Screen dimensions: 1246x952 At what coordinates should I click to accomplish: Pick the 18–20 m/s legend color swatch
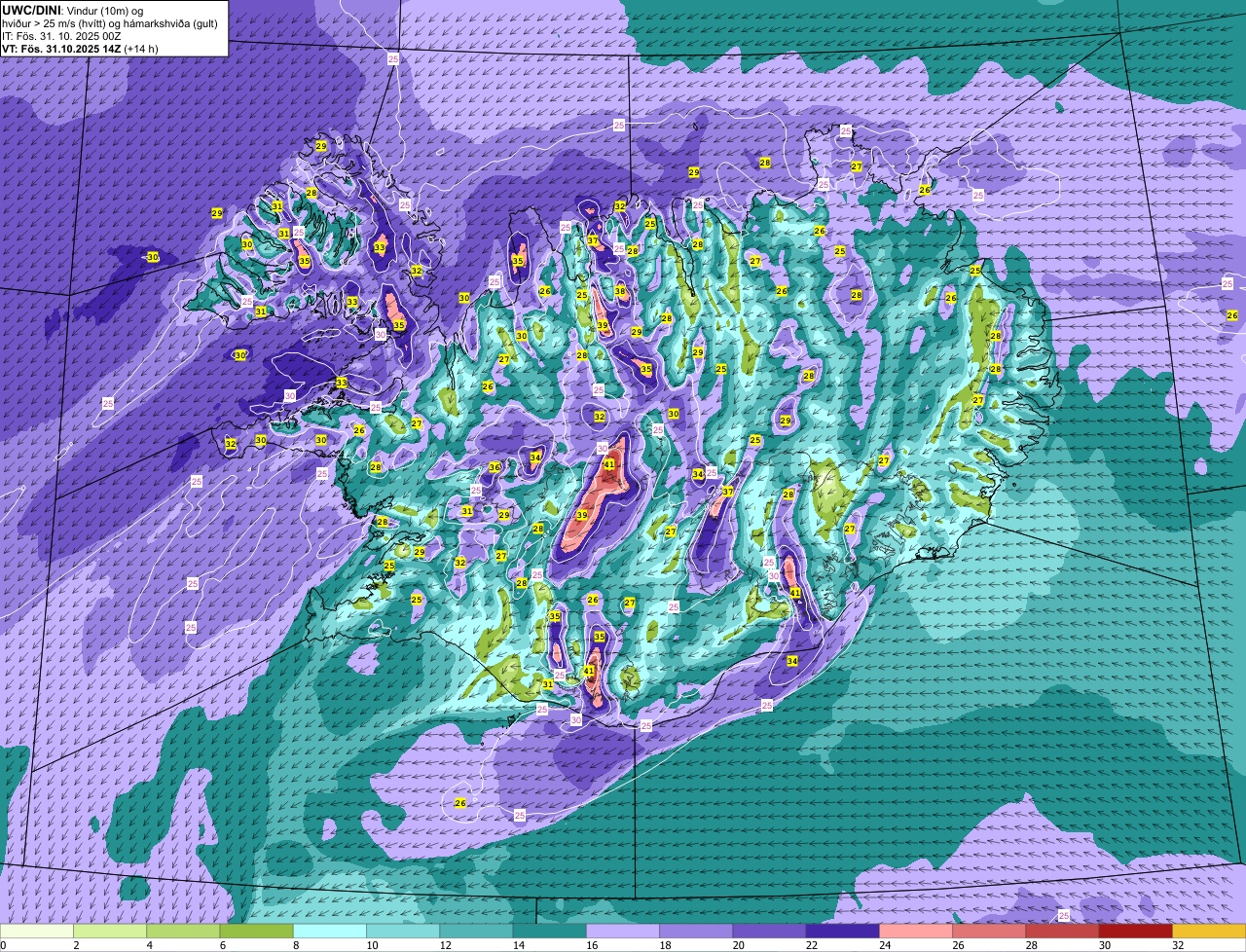[x=696, y=931]
